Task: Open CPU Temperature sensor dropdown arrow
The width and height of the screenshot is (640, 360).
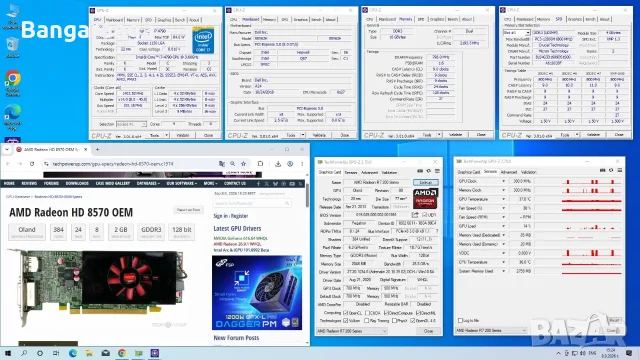Action: point(503,262)
